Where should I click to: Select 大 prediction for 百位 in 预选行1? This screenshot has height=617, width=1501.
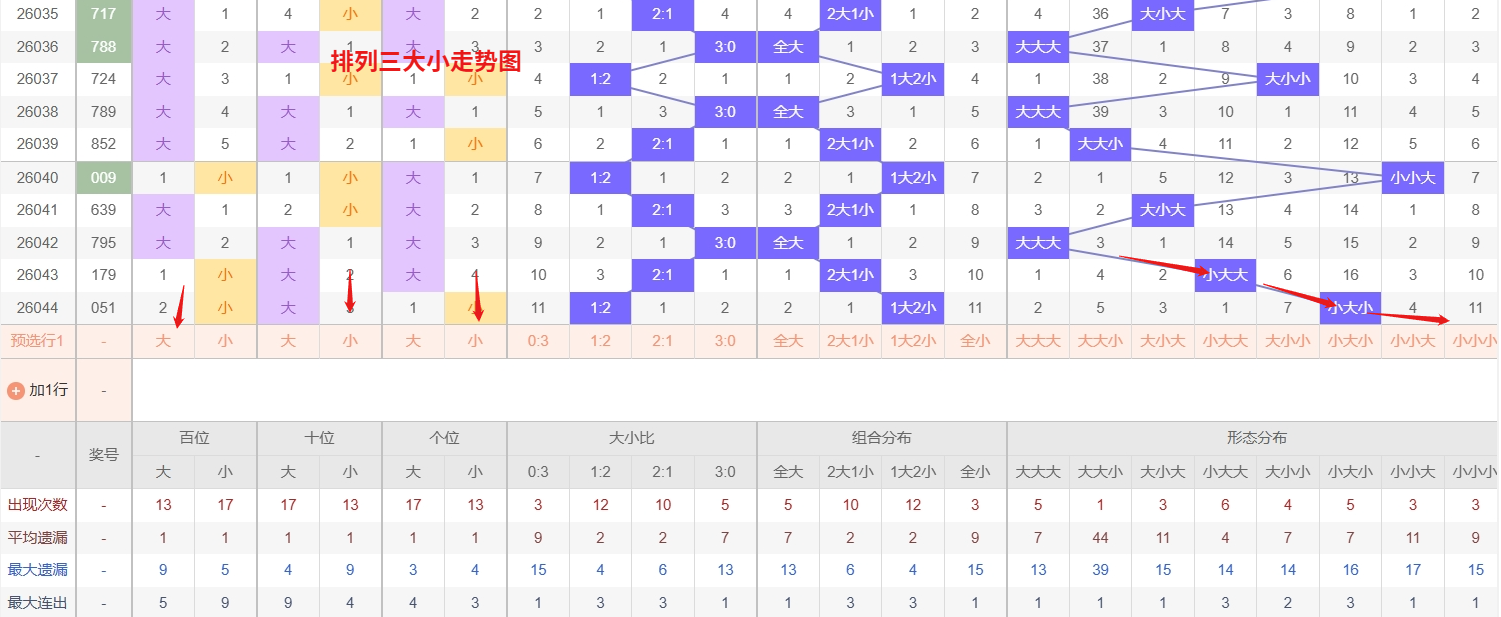pyautogui.click(x=163, y=340)
